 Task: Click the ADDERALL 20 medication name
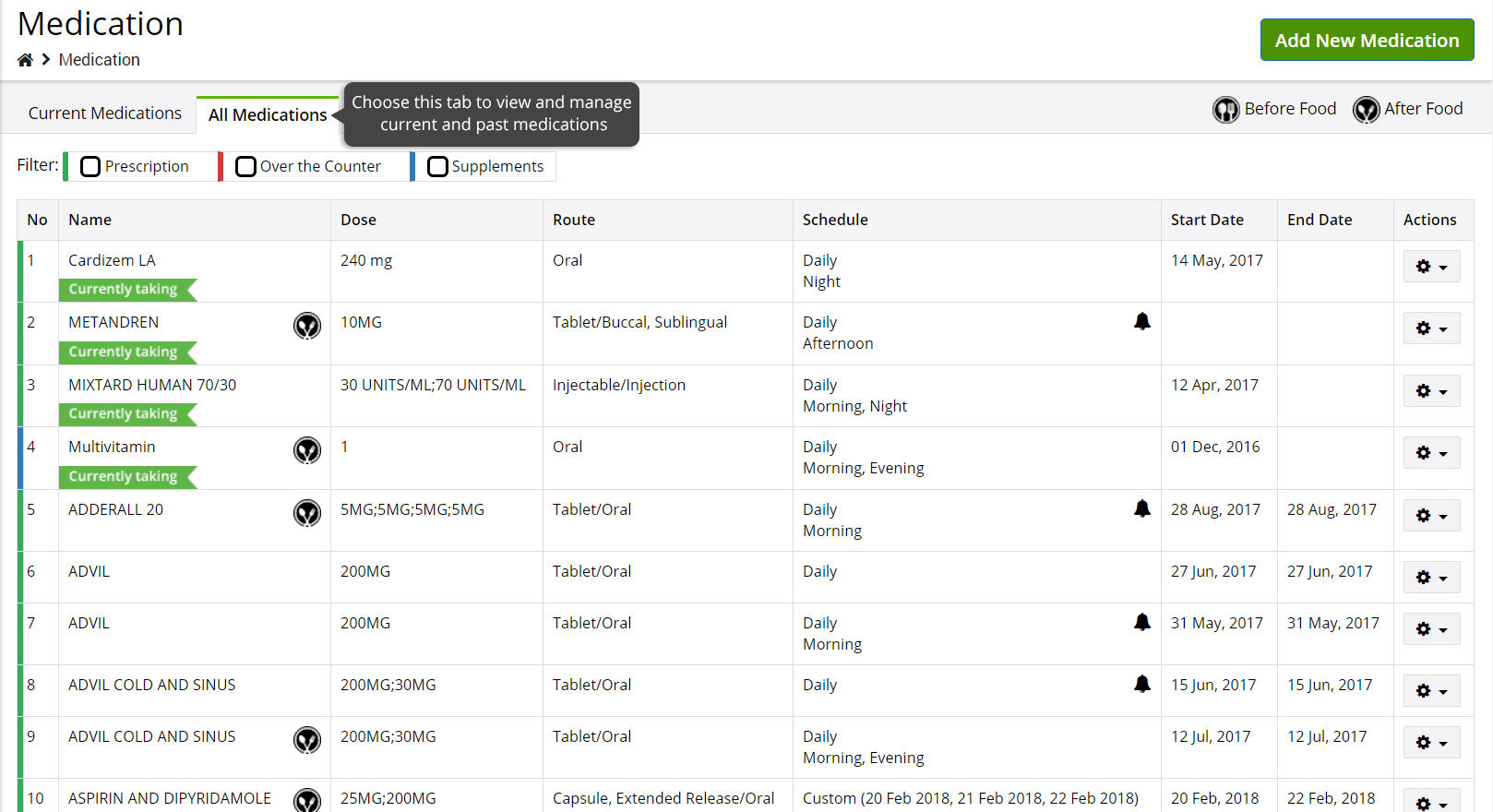(x=115, y=509)
